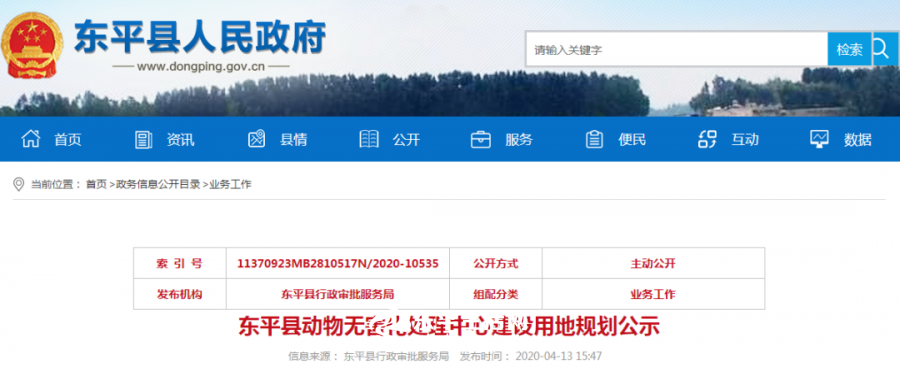
Task: Open the 便民 navigation menu item
Action: coord(632,139)
